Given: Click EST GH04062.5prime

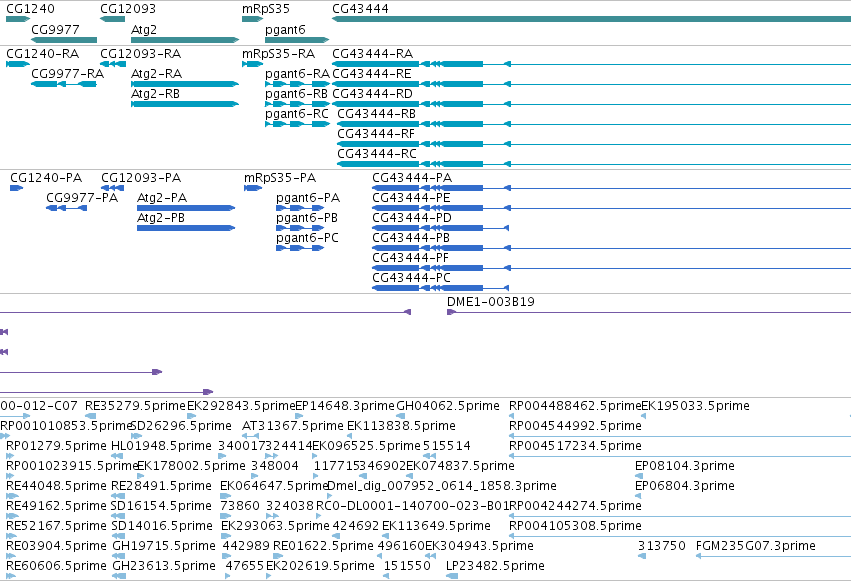Looking at the screenshot, I should pos(448,406).
